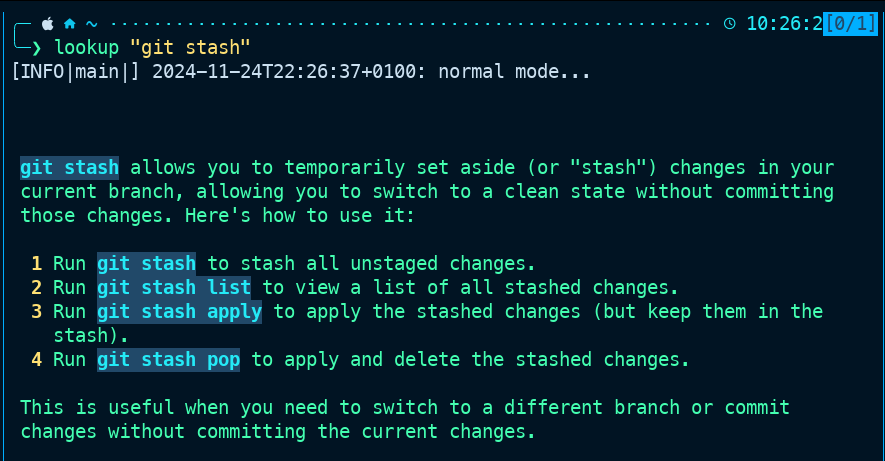Click highlighted 'git stash' in step 1
Viewport: 885px width, 461px height.
point(146,263)
